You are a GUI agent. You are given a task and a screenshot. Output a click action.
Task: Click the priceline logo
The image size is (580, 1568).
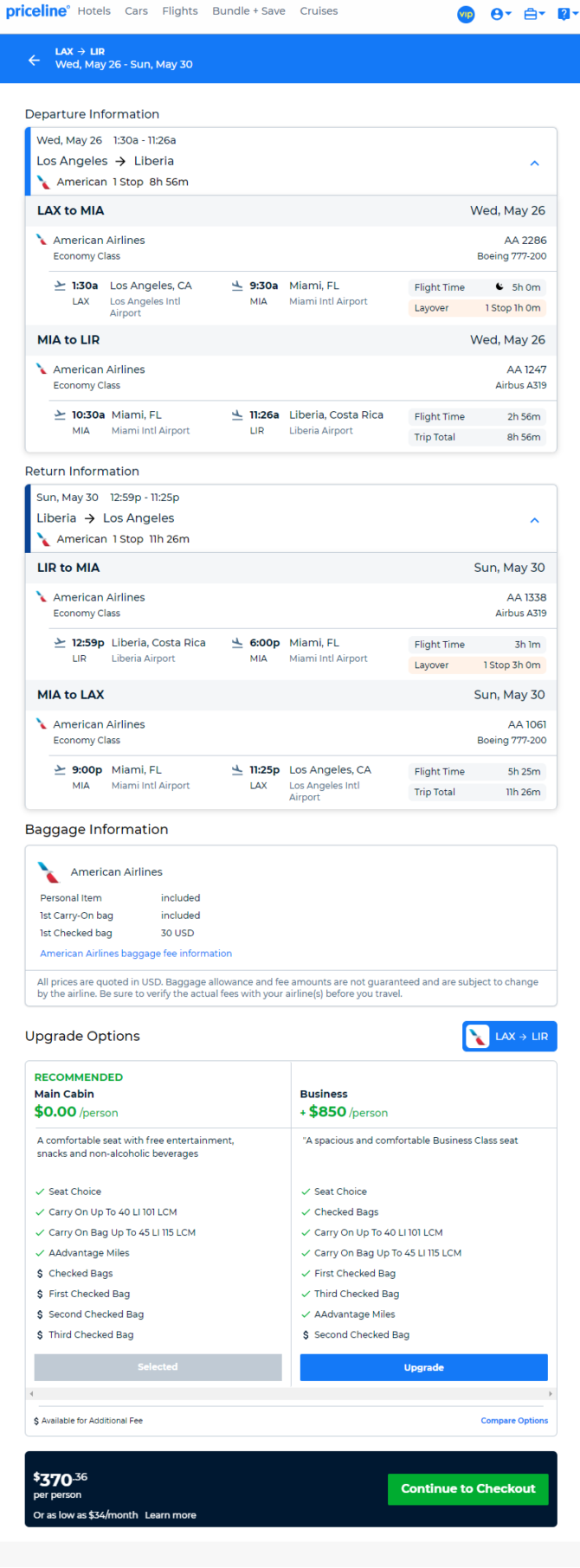click(x=37, y=11)
